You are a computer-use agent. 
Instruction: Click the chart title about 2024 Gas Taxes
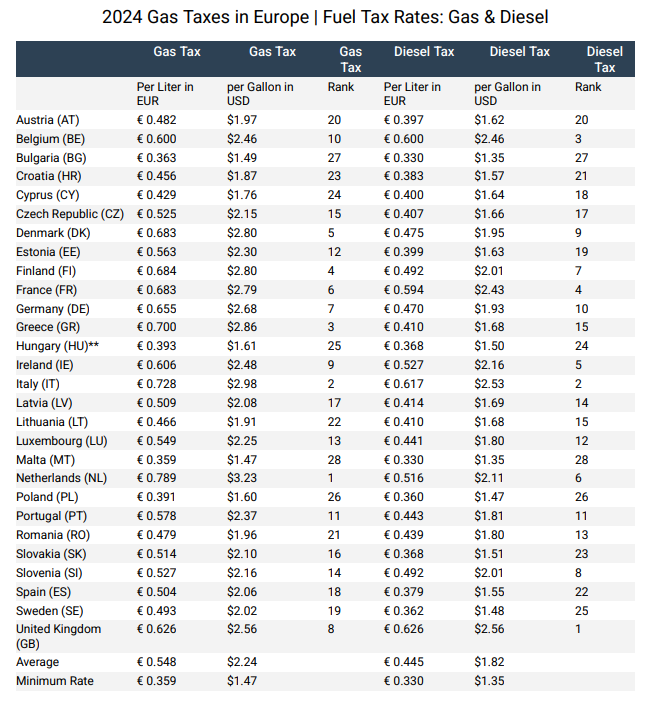pyautogui.click(x=326, y=18)
